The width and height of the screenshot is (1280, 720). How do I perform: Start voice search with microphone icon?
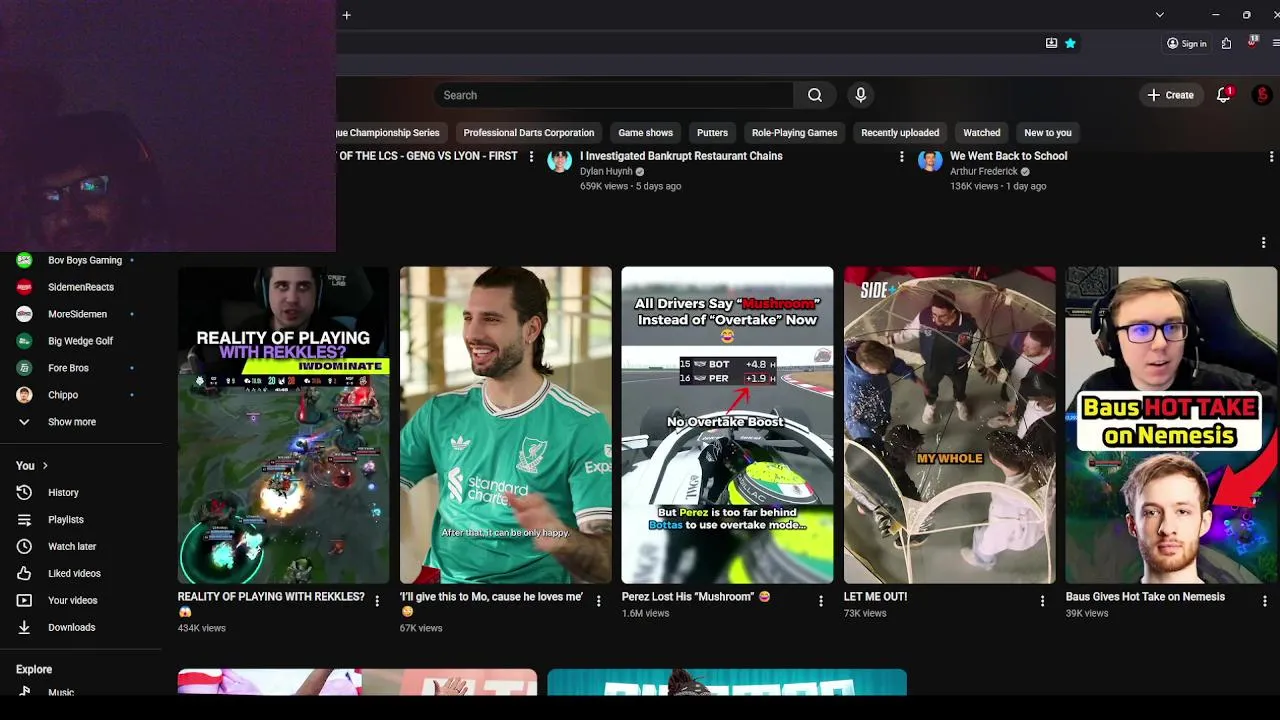pos(860,95)
